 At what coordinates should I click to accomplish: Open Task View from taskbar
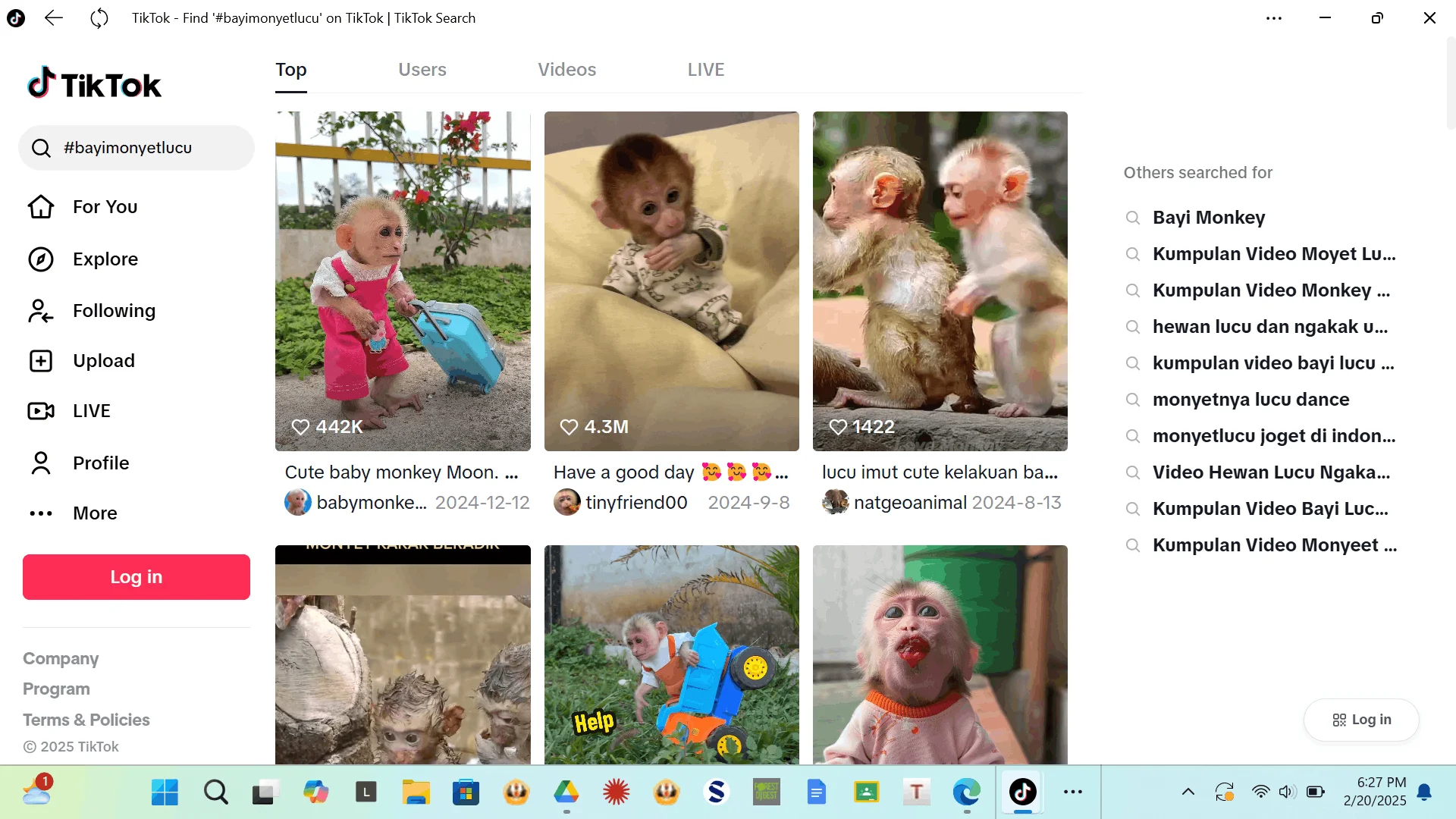click(x=265, y=792)
